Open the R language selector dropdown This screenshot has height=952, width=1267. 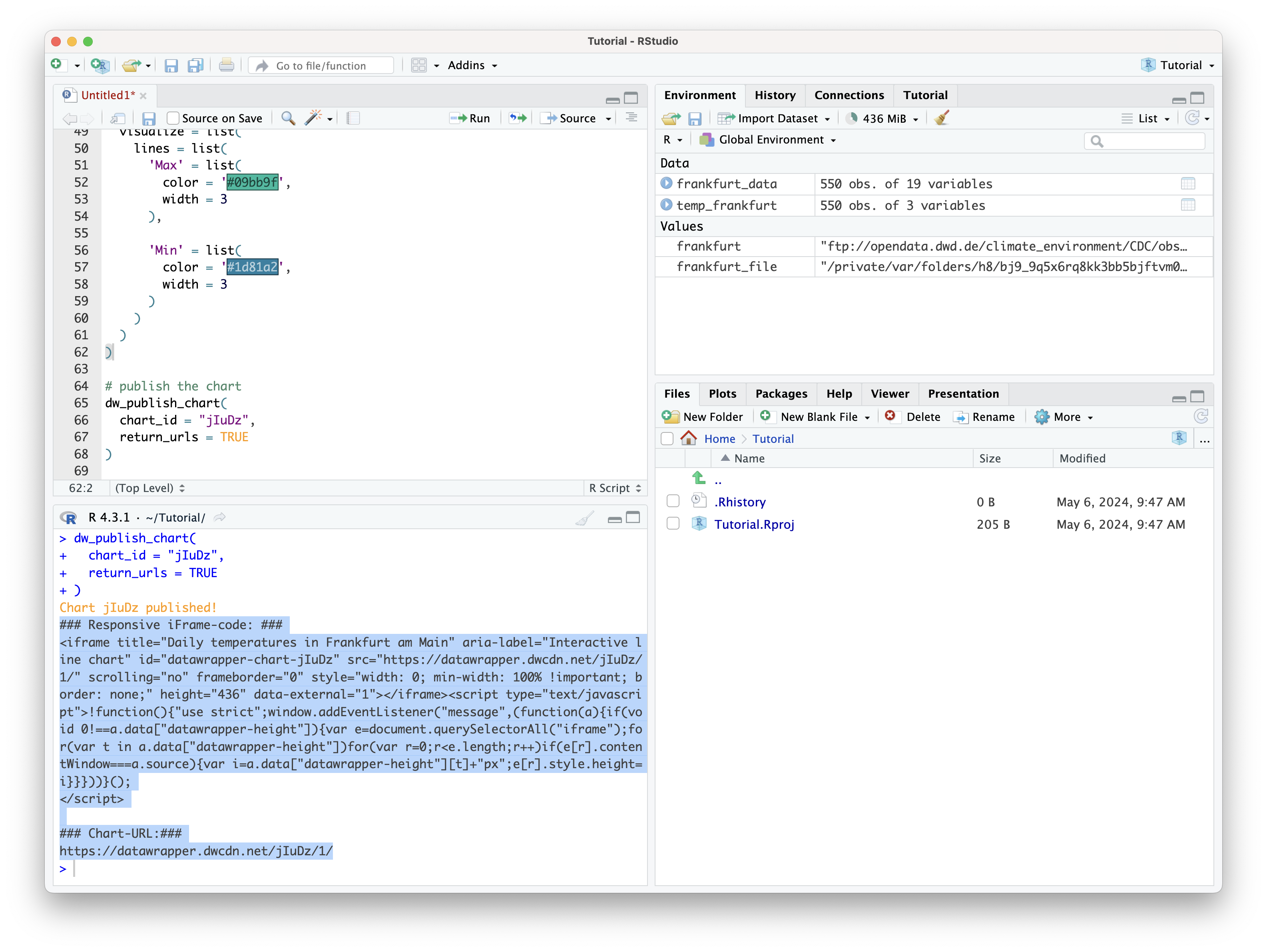(x=672, y=140)
